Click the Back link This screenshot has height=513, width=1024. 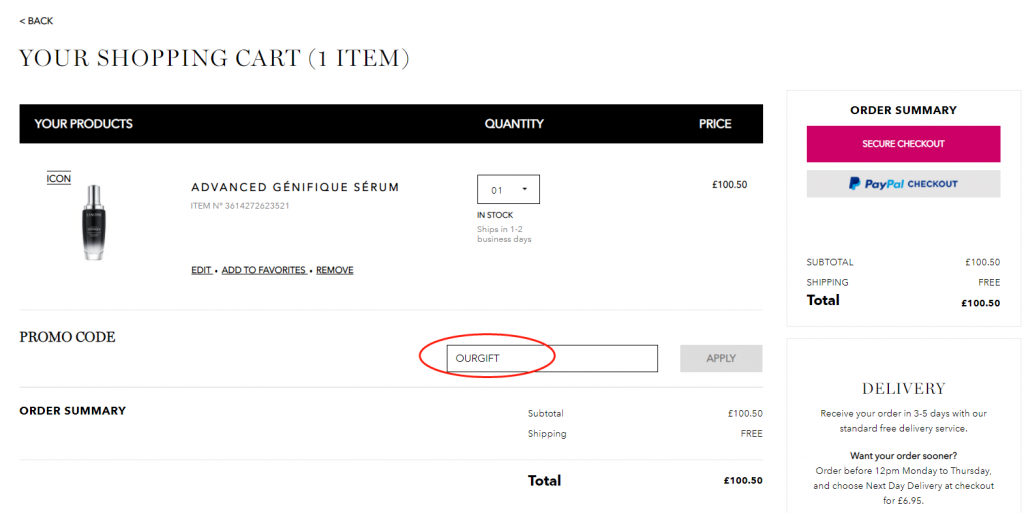click(x=36, y=21)
